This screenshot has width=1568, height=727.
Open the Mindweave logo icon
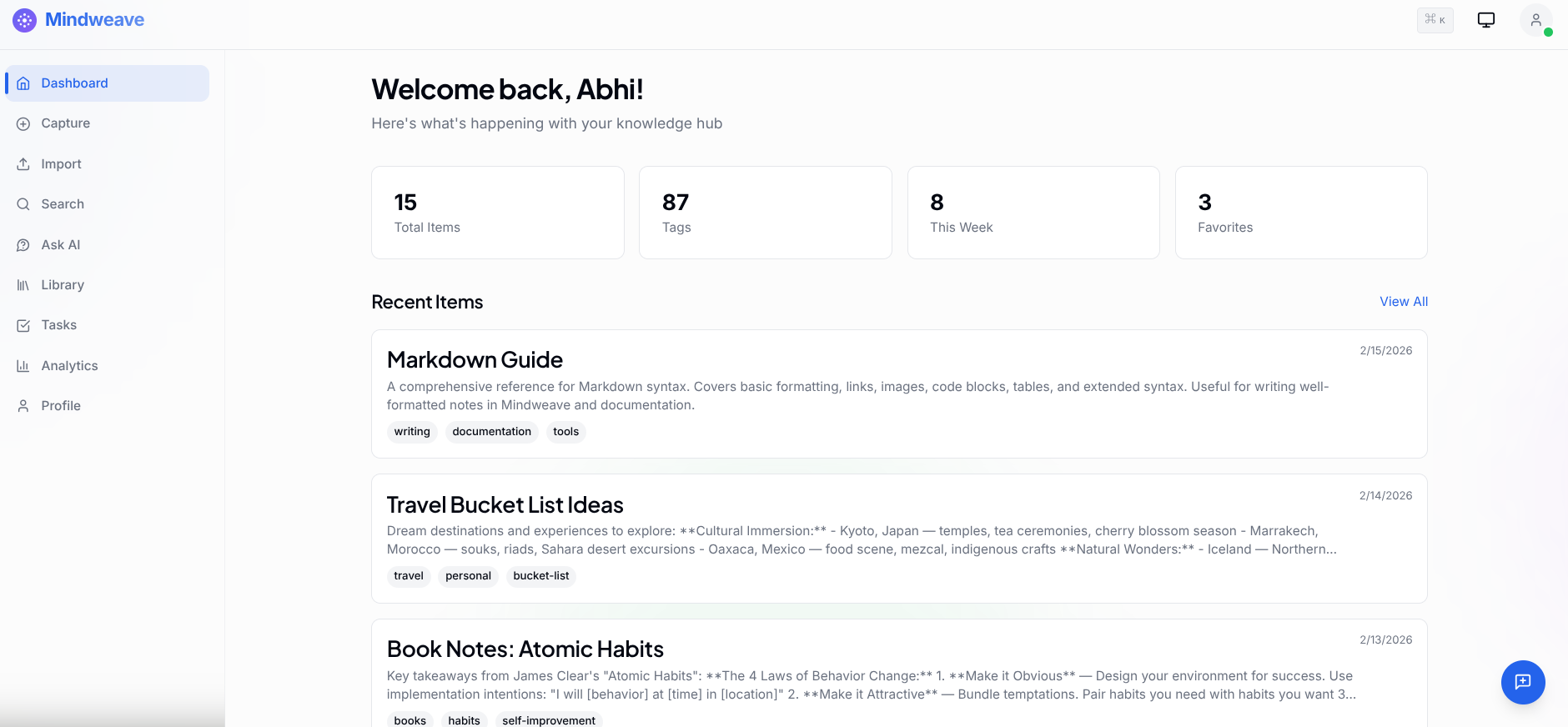(x=23, y=19)
